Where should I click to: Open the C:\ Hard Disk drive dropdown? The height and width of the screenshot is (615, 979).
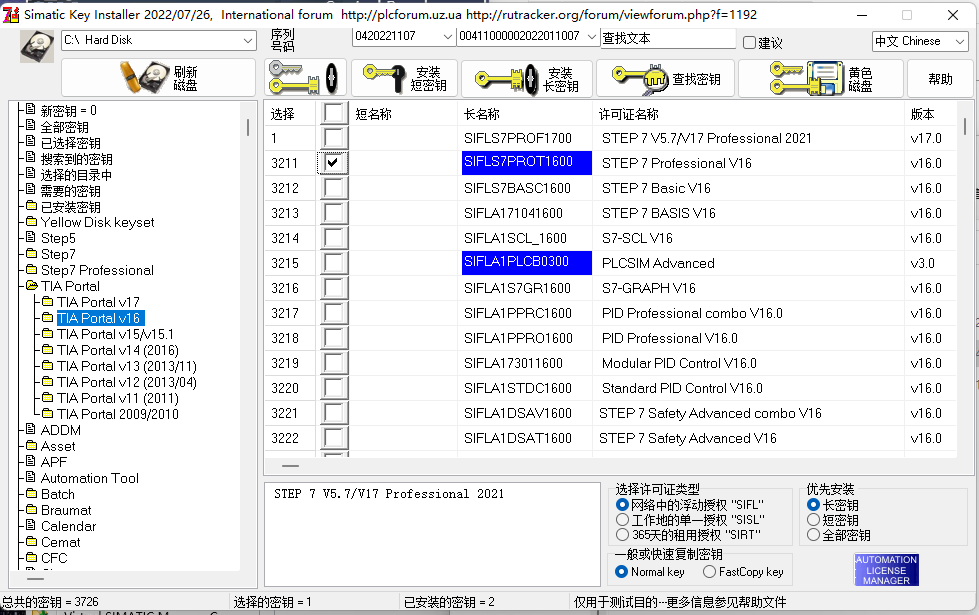[248, 41]
